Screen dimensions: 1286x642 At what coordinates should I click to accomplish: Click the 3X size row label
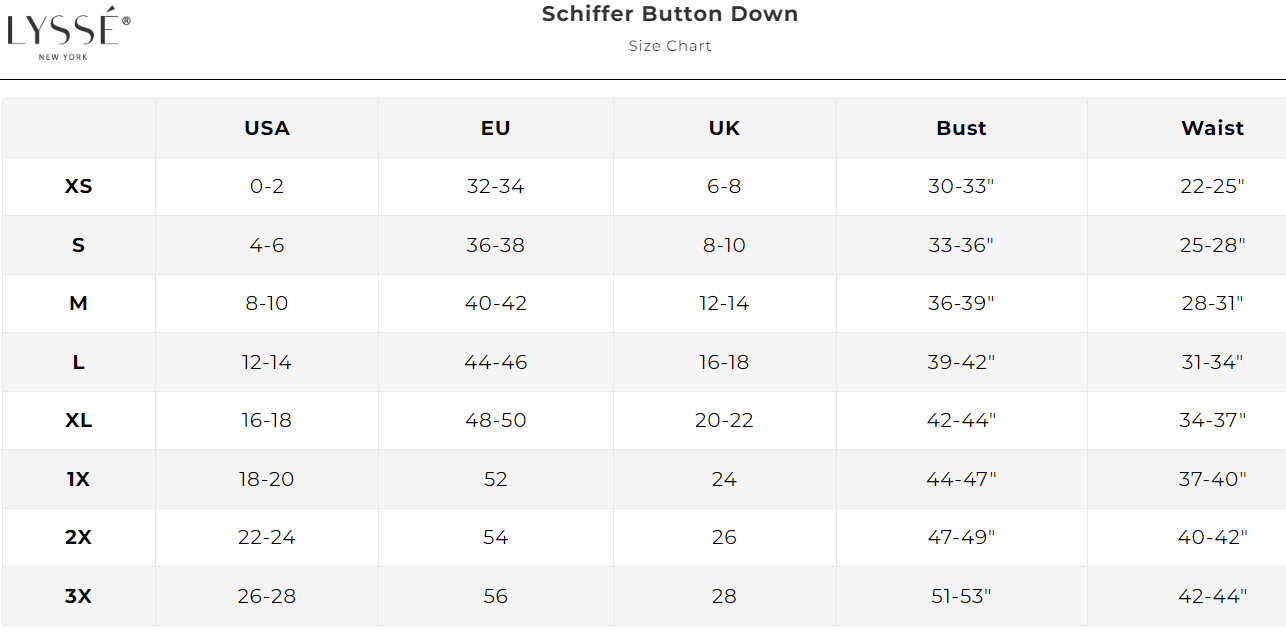click(x=79, y=596)
